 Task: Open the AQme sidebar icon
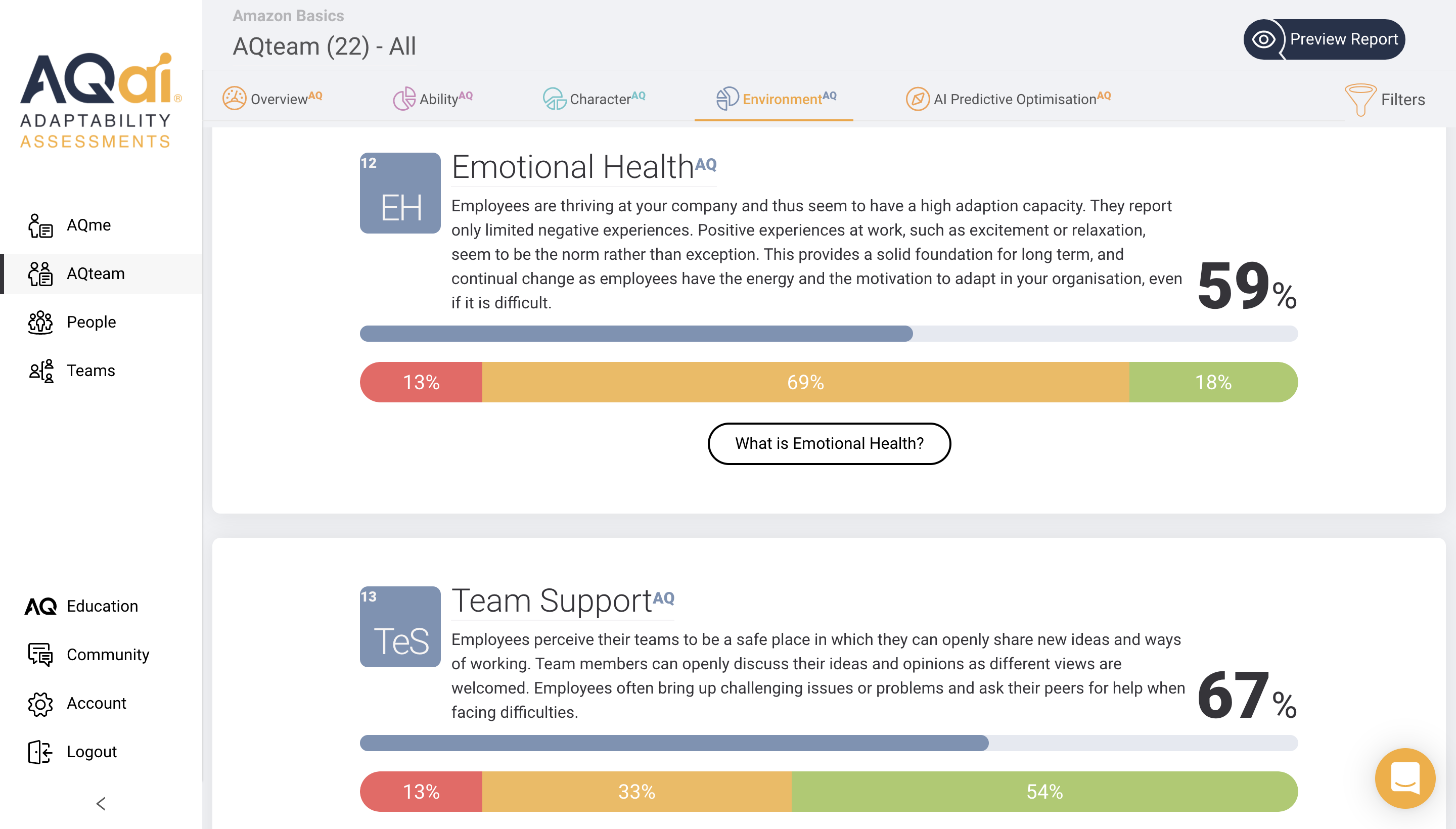[40, 226]
